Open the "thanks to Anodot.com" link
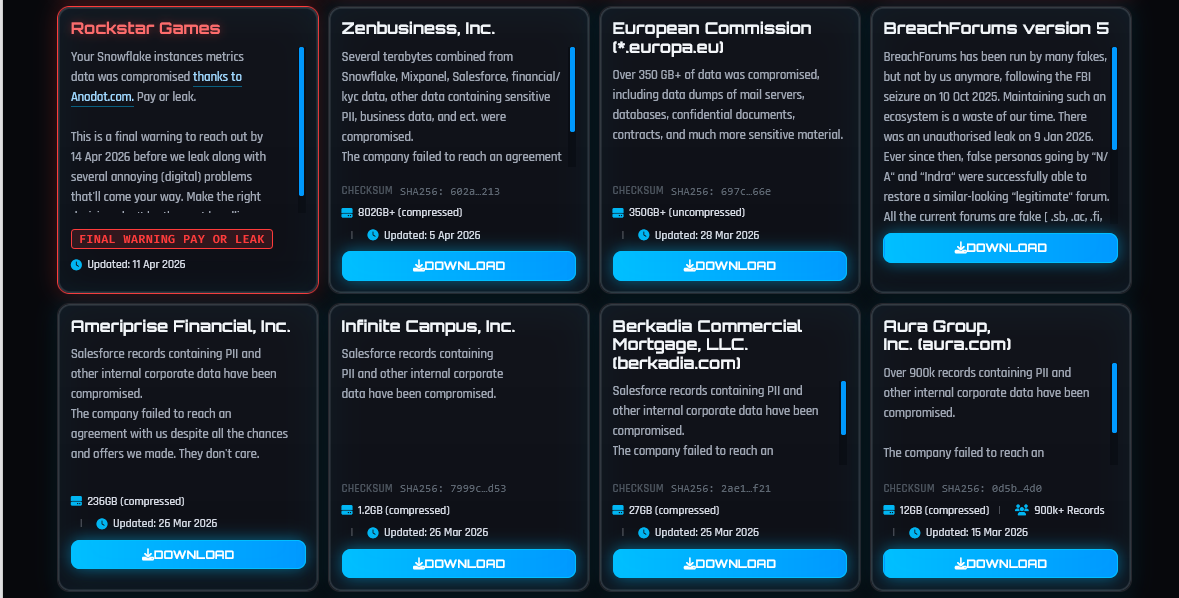Viewport: 1179px width, 598px height. pyautogui.click(x=217, y=77)
